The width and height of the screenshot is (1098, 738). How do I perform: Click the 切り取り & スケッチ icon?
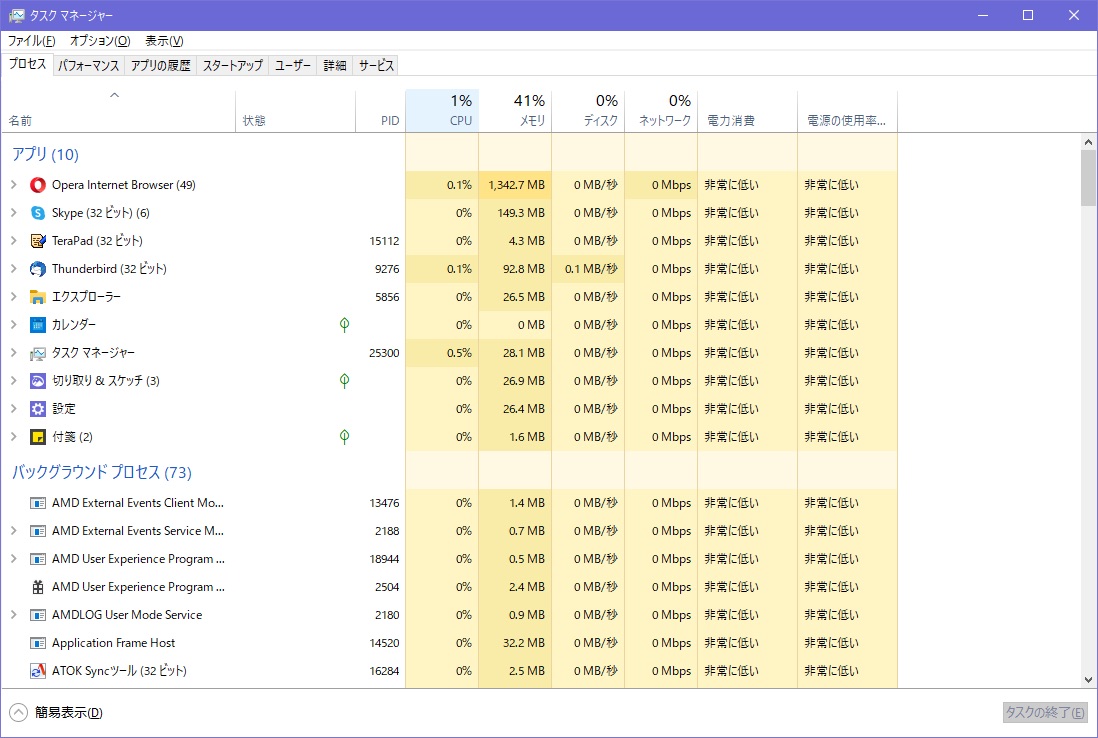pos(38,380)
